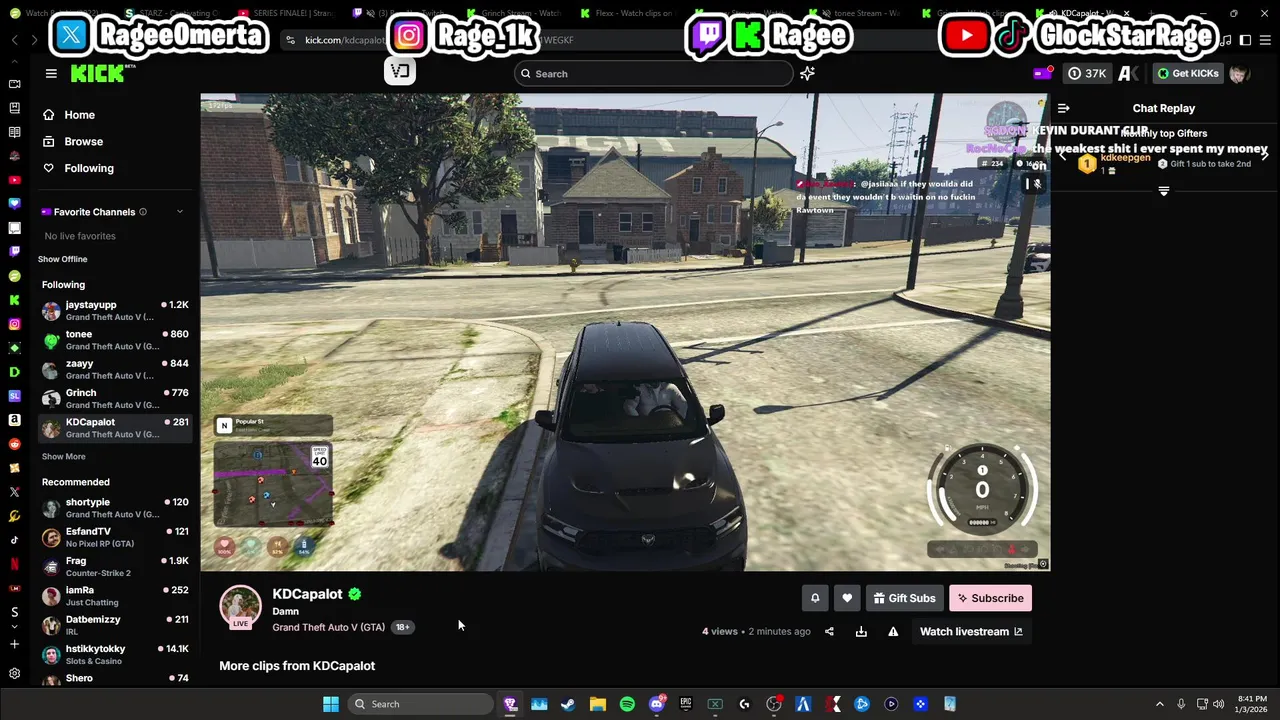
Task: Open Datbemizzy IRL channel
Action: point(115,625)
